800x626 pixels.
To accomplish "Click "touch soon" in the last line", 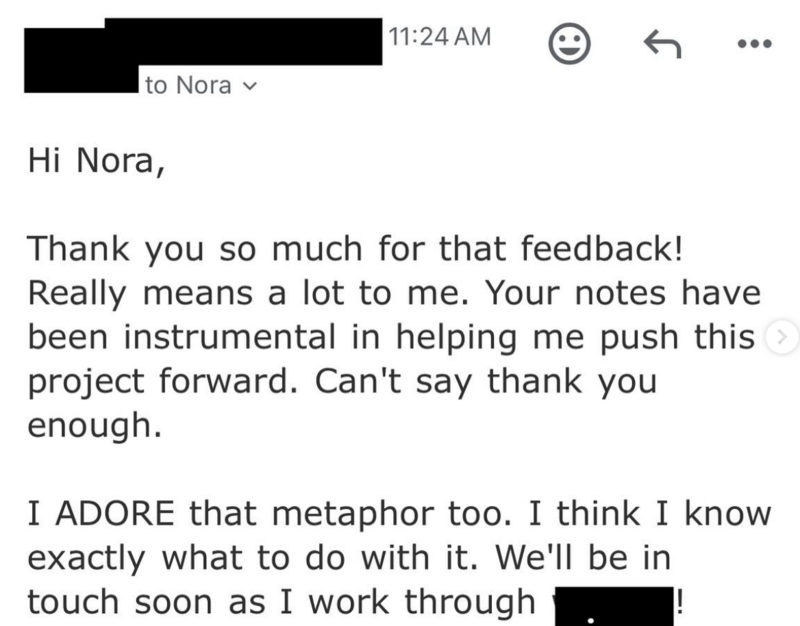I will point(119,602).
